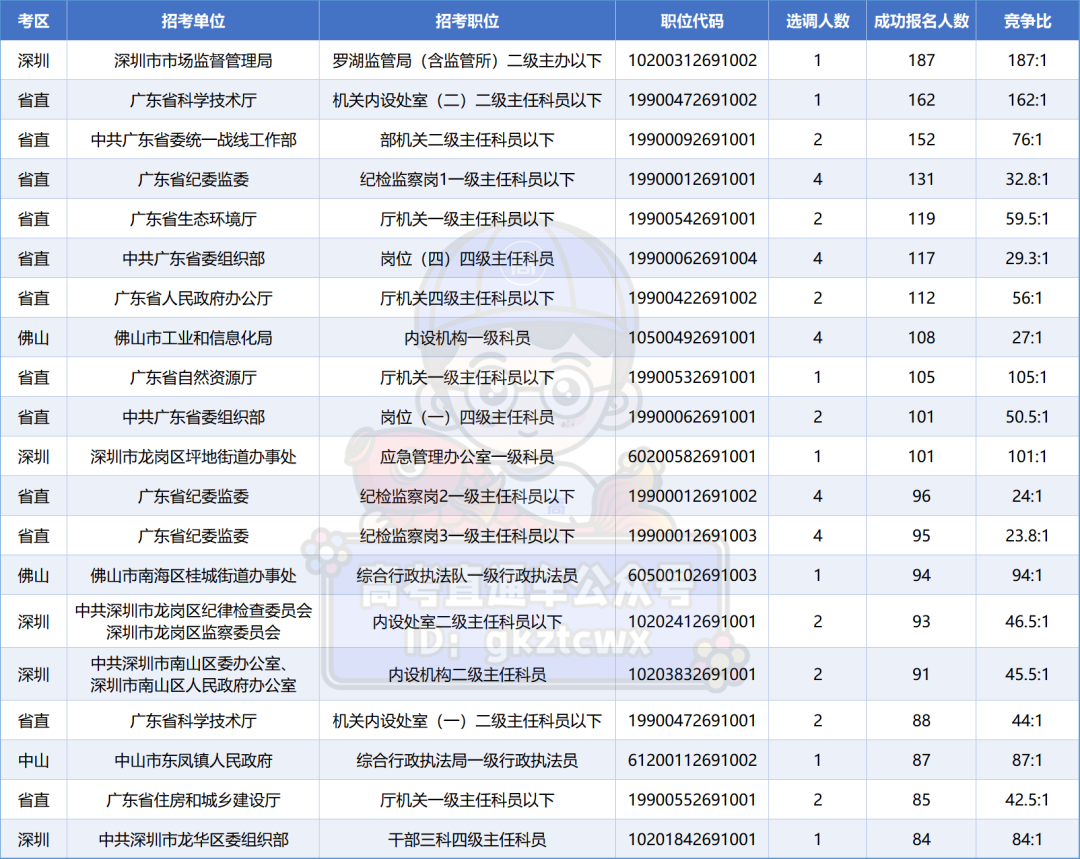Click the 部机关二级主任科员以下 position cell
1080x859 pixels.
(467, 140)
